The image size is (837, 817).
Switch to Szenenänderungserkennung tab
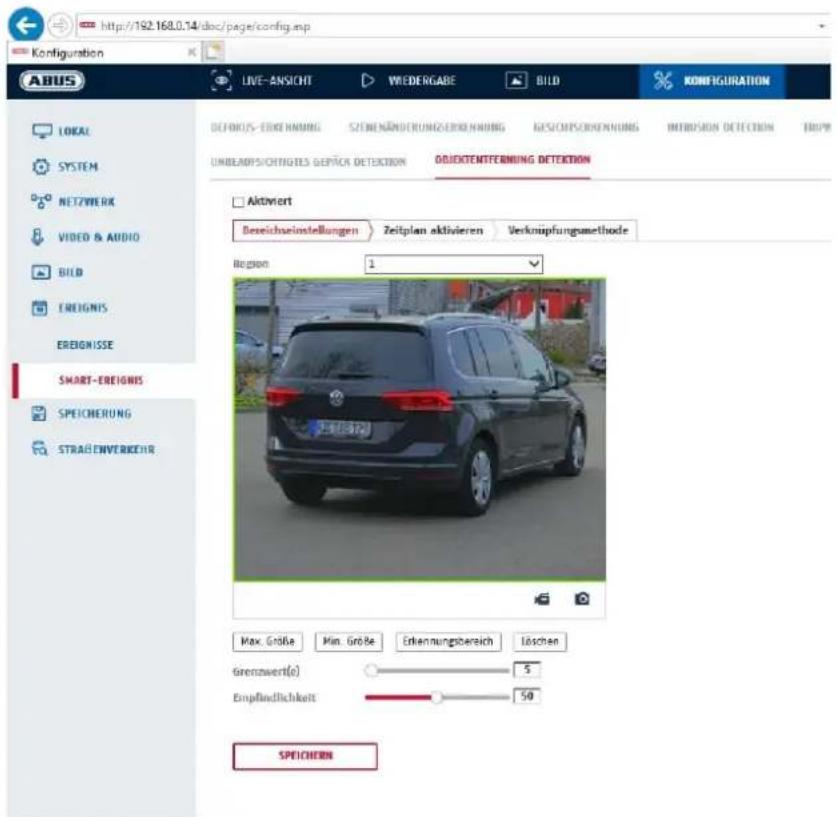point(427,127)
